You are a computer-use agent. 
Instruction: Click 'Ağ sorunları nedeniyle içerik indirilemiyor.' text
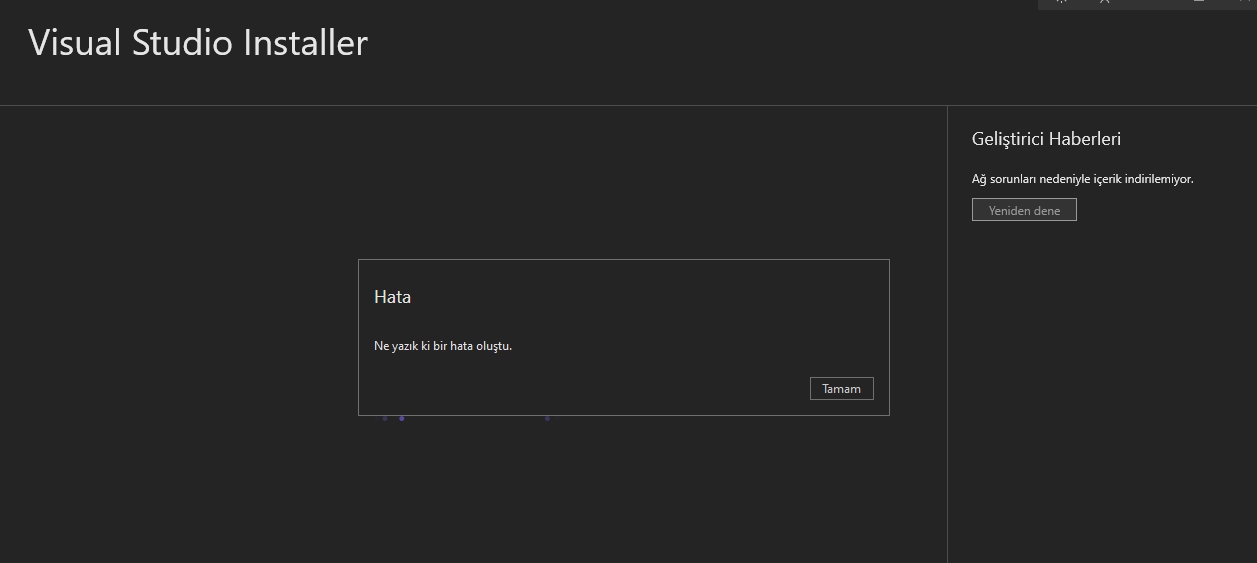pyautogui.click(x=1083, y=179)
